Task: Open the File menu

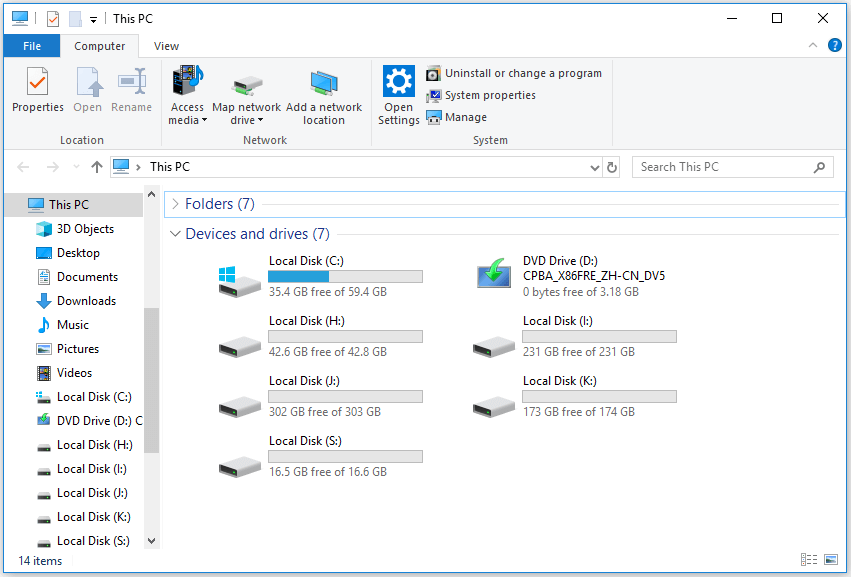Action: pos(31,45)
